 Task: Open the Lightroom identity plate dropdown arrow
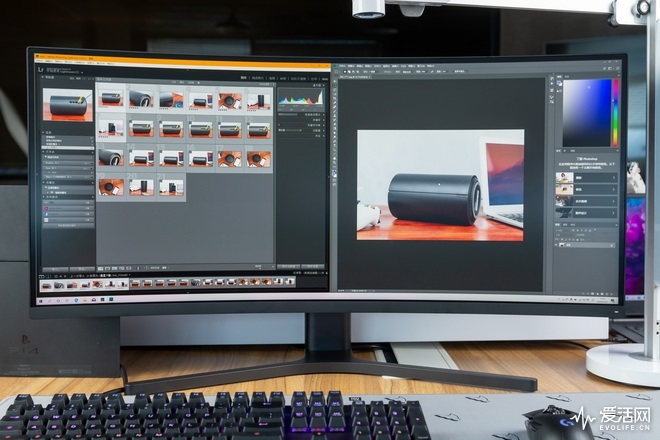coord(82,73)
